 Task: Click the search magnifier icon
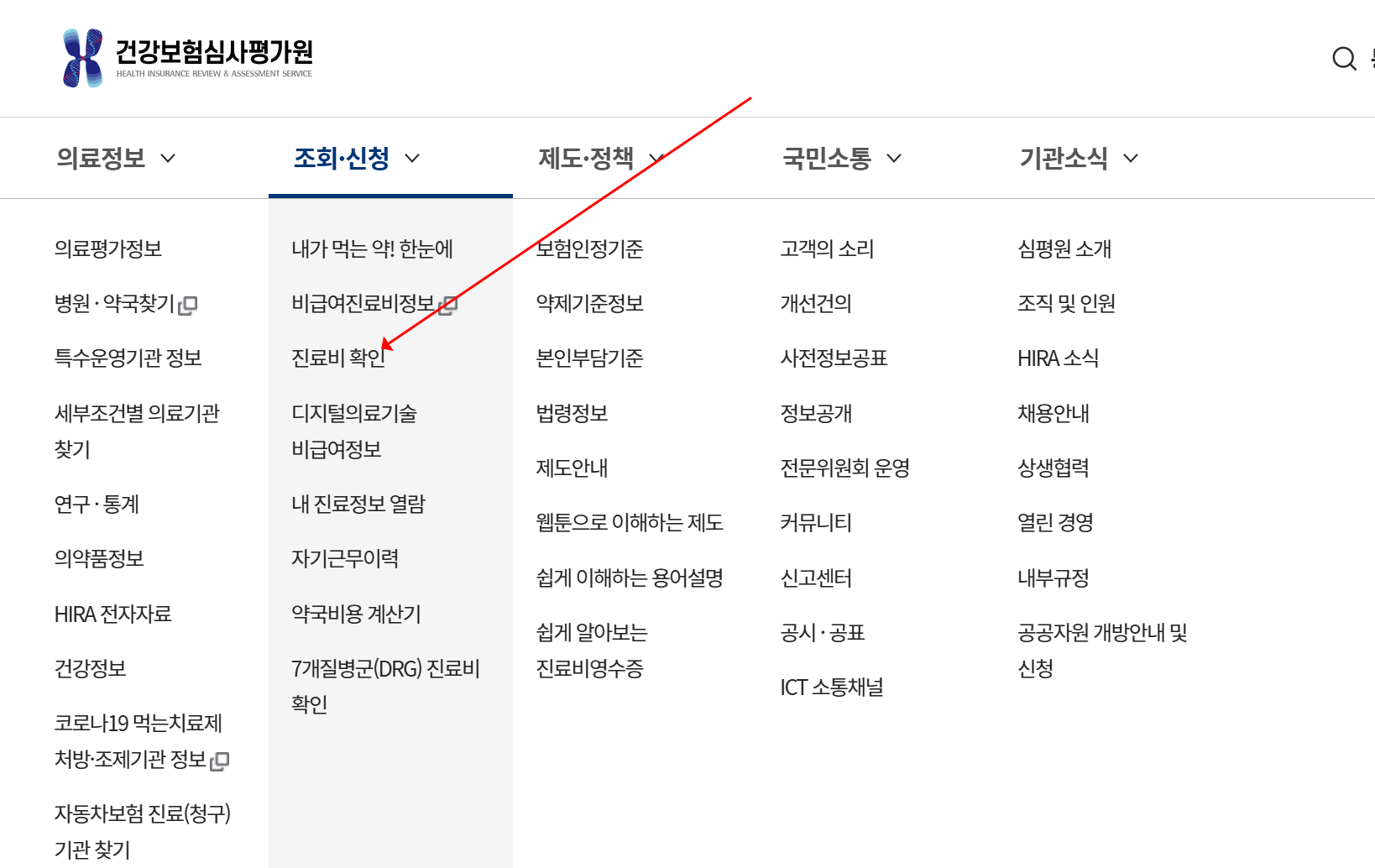pos(1344,59)
